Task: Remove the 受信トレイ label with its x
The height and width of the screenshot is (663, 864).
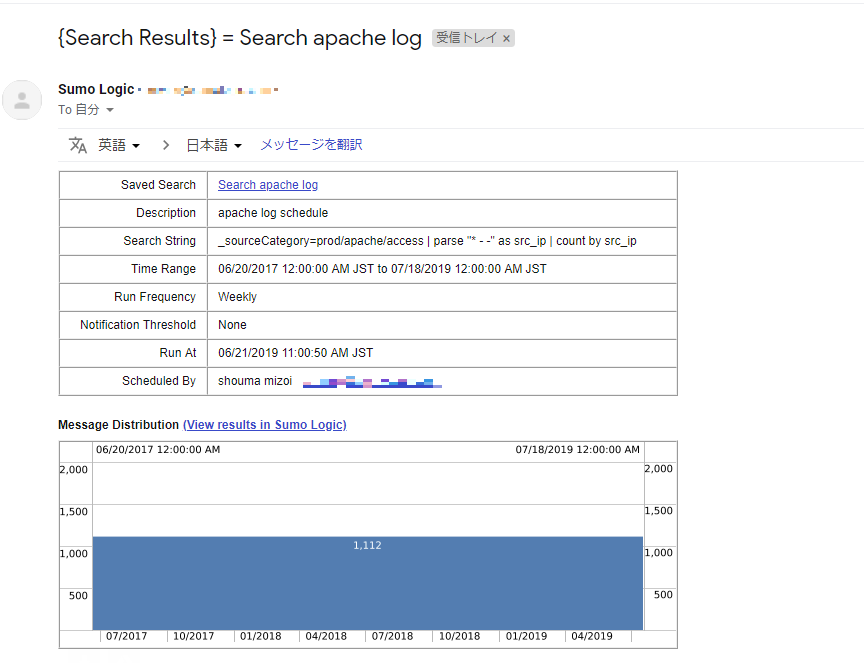Action: click(x=506, y=39)
